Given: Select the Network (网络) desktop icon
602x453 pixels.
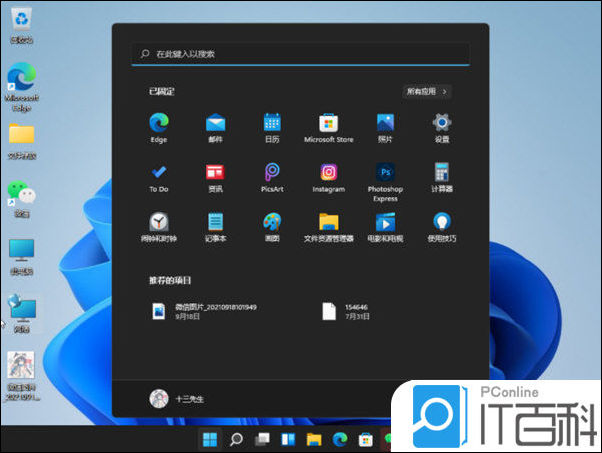Looking at the screenshot, I should pyautogui.click(x=22, y=313).
